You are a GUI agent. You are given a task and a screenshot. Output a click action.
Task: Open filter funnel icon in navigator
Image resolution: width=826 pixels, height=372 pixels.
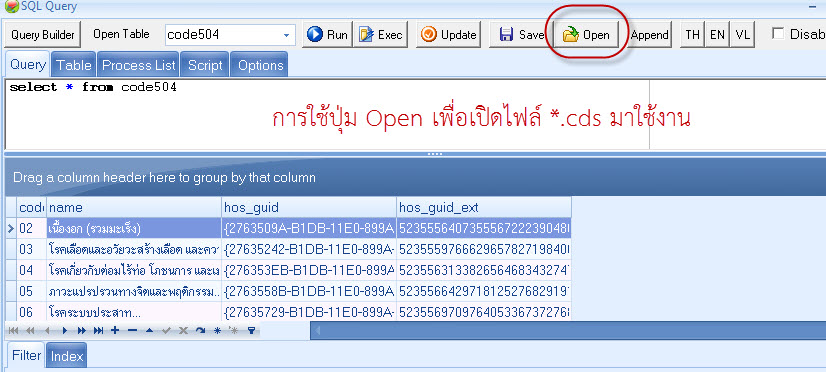(251, 331)
